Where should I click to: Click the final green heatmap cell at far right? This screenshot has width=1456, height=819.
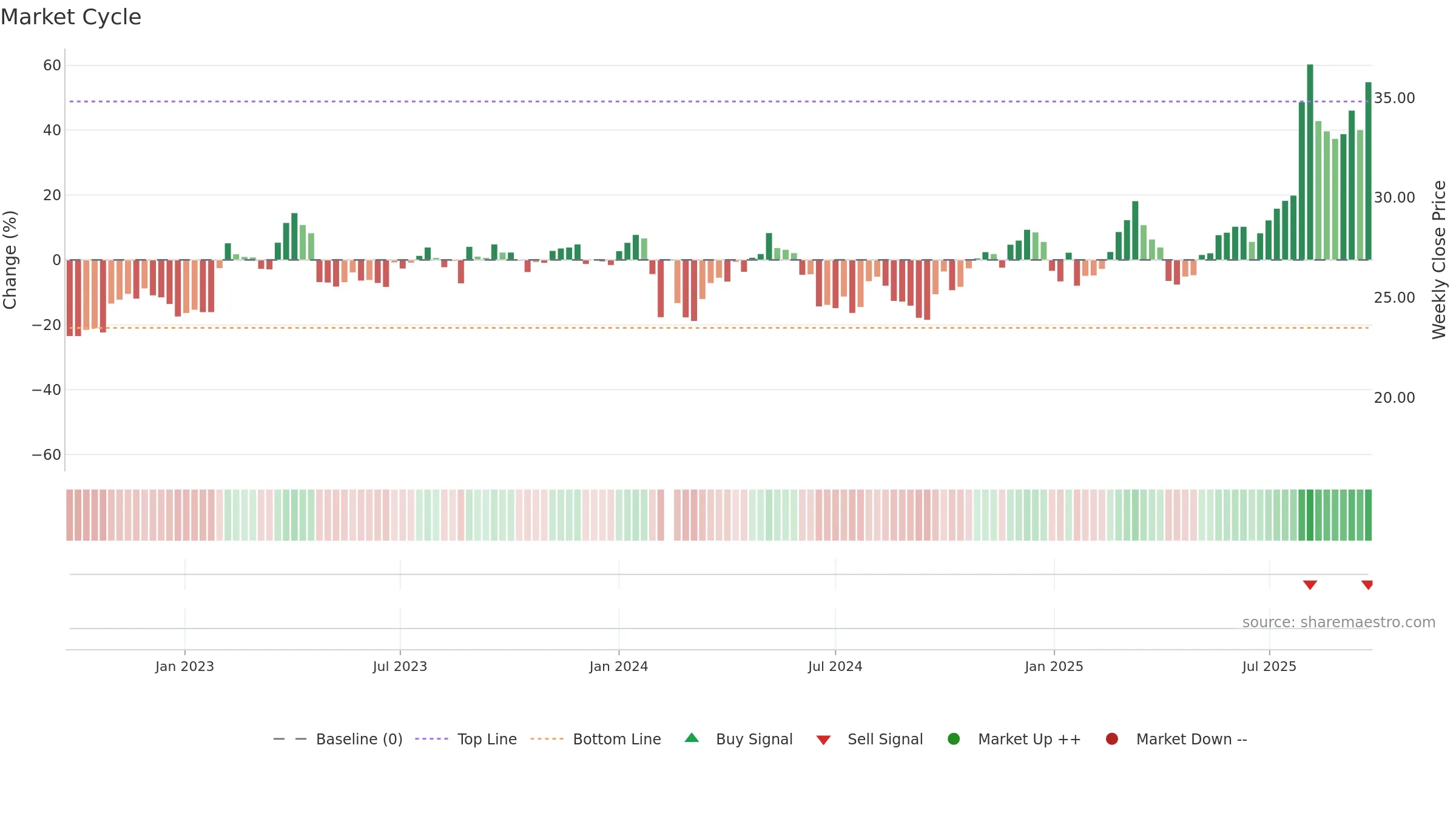(x=1368, y=515)
